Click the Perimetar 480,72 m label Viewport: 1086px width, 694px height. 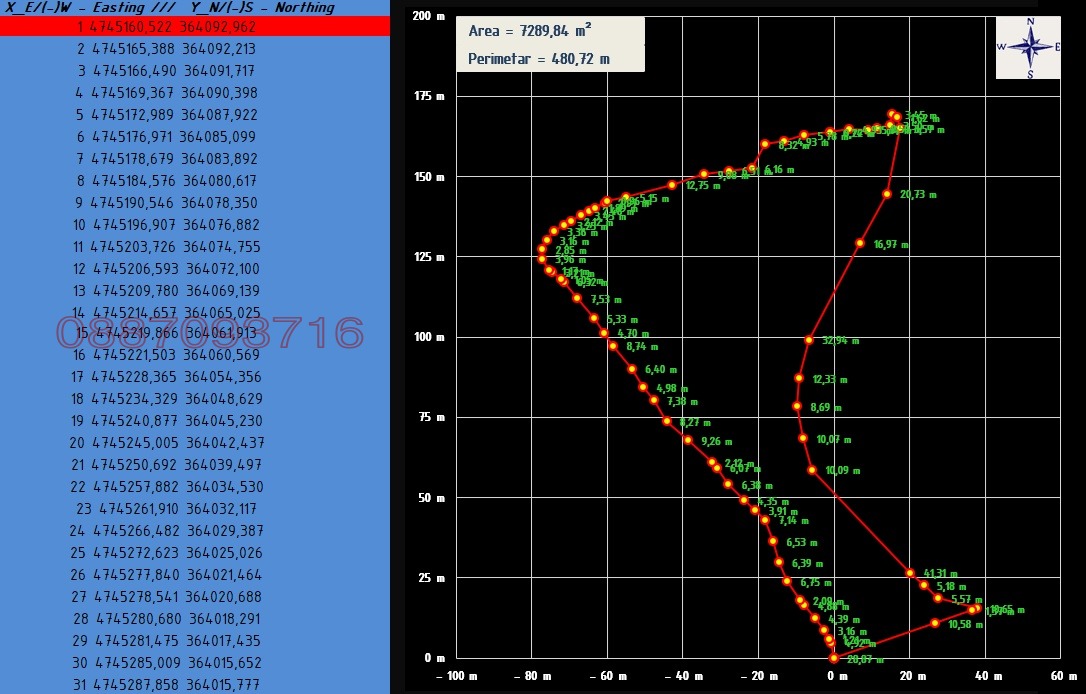pos(539,59)
